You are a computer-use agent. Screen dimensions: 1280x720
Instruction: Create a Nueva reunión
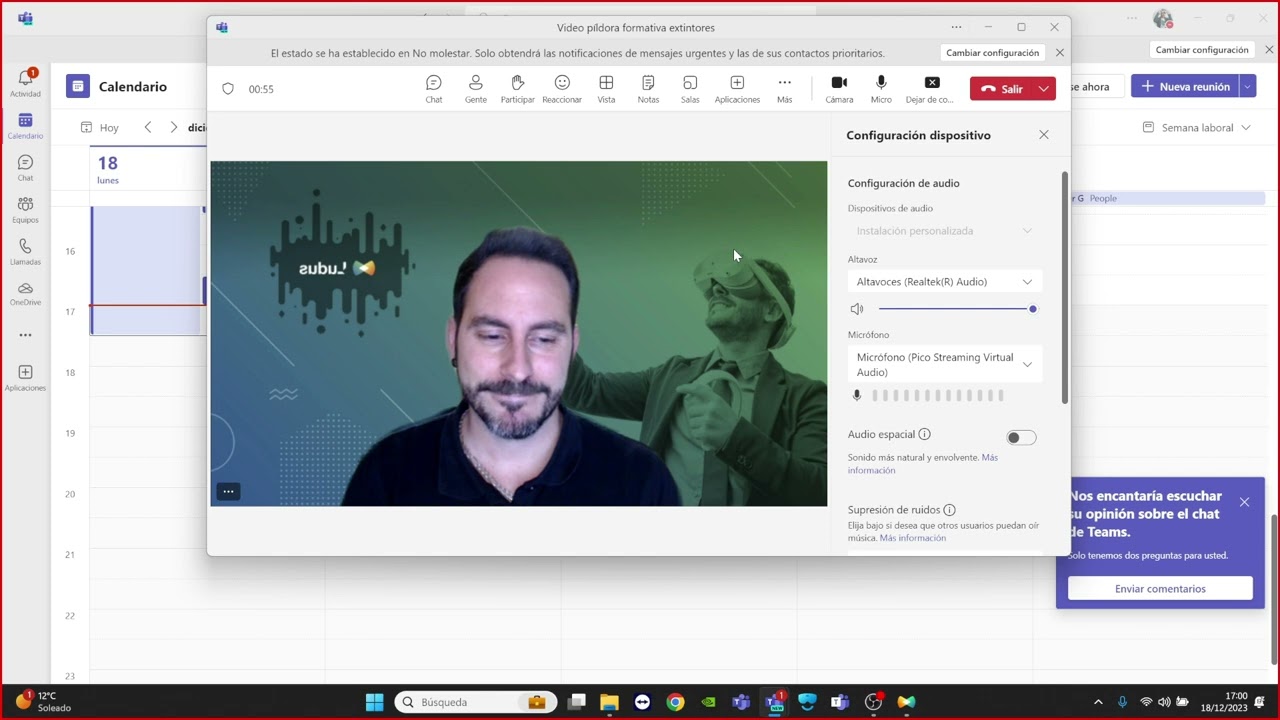click(x=1185, y=87)
